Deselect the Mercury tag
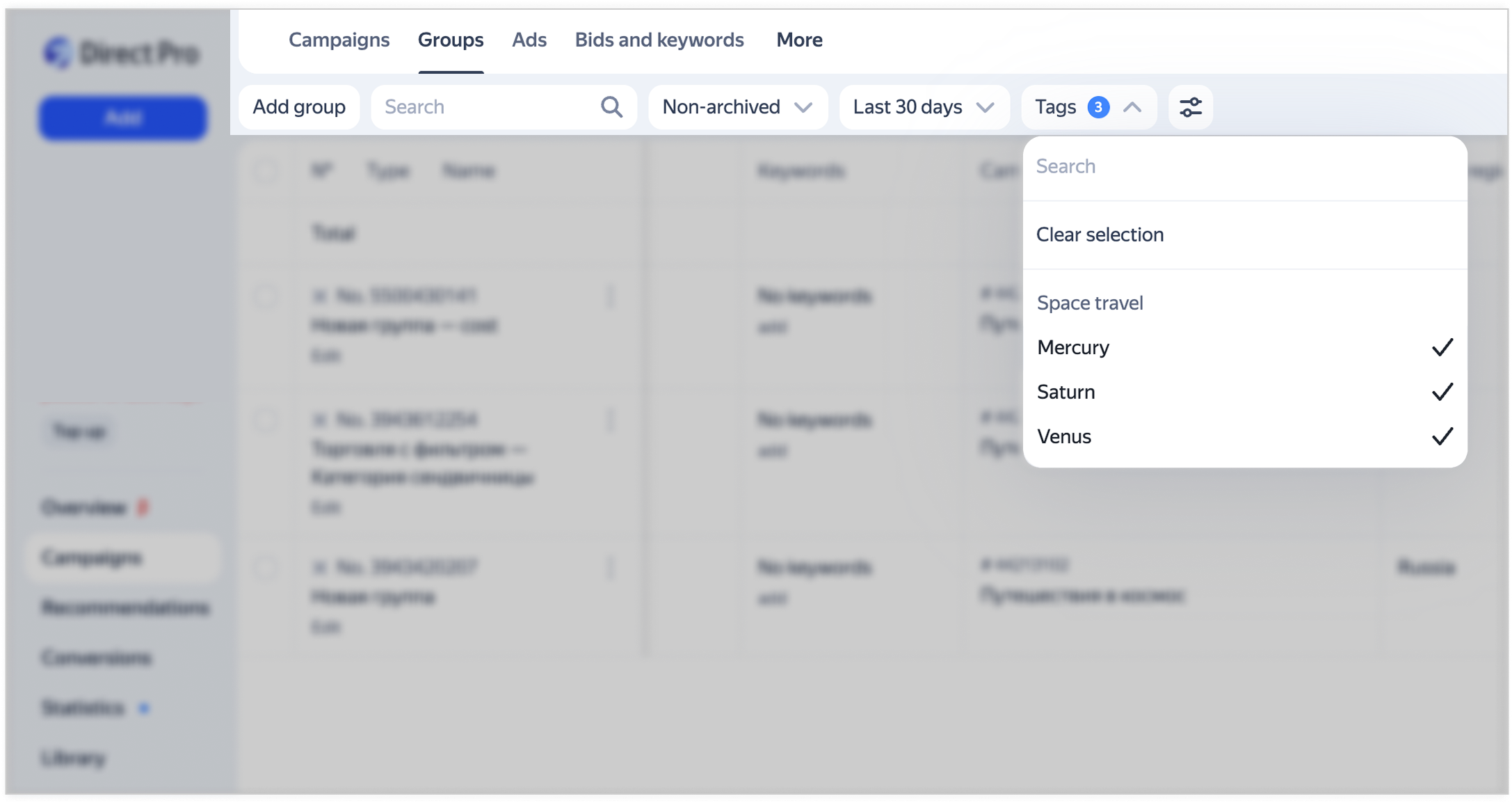Image resolution: width=1512 pixels, height=803 pixels. (1245, 347)
